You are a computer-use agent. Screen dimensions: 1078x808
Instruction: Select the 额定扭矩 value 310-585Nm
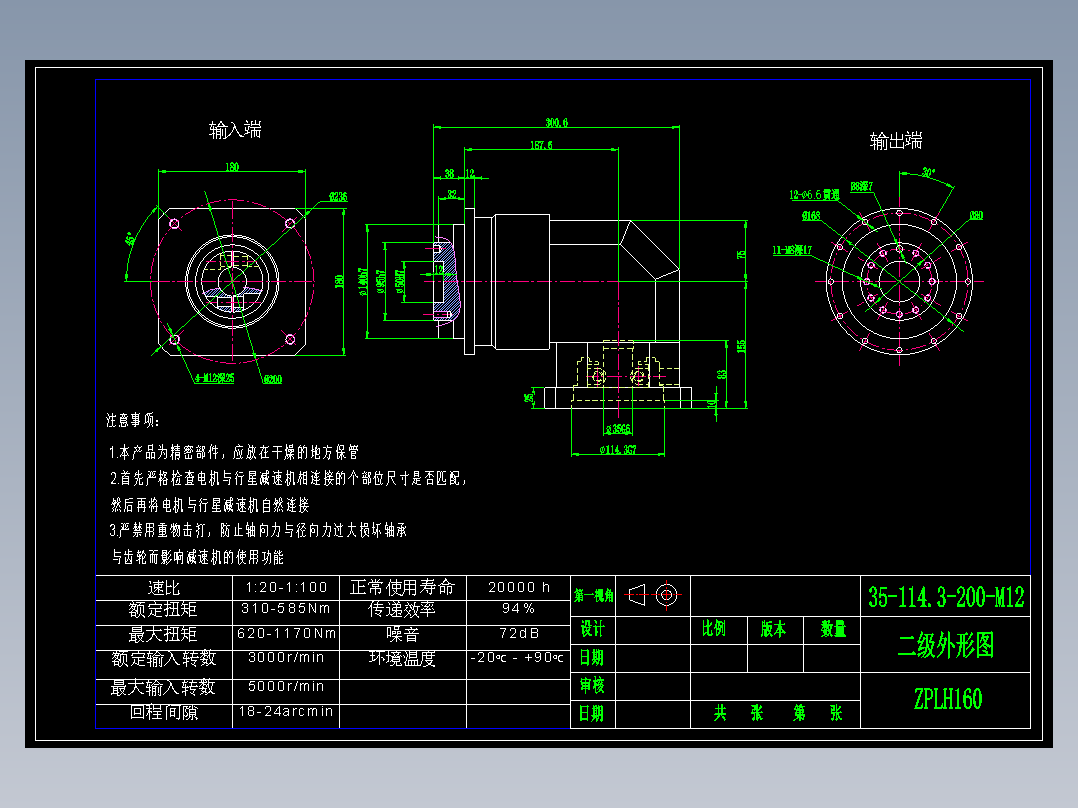286,608
